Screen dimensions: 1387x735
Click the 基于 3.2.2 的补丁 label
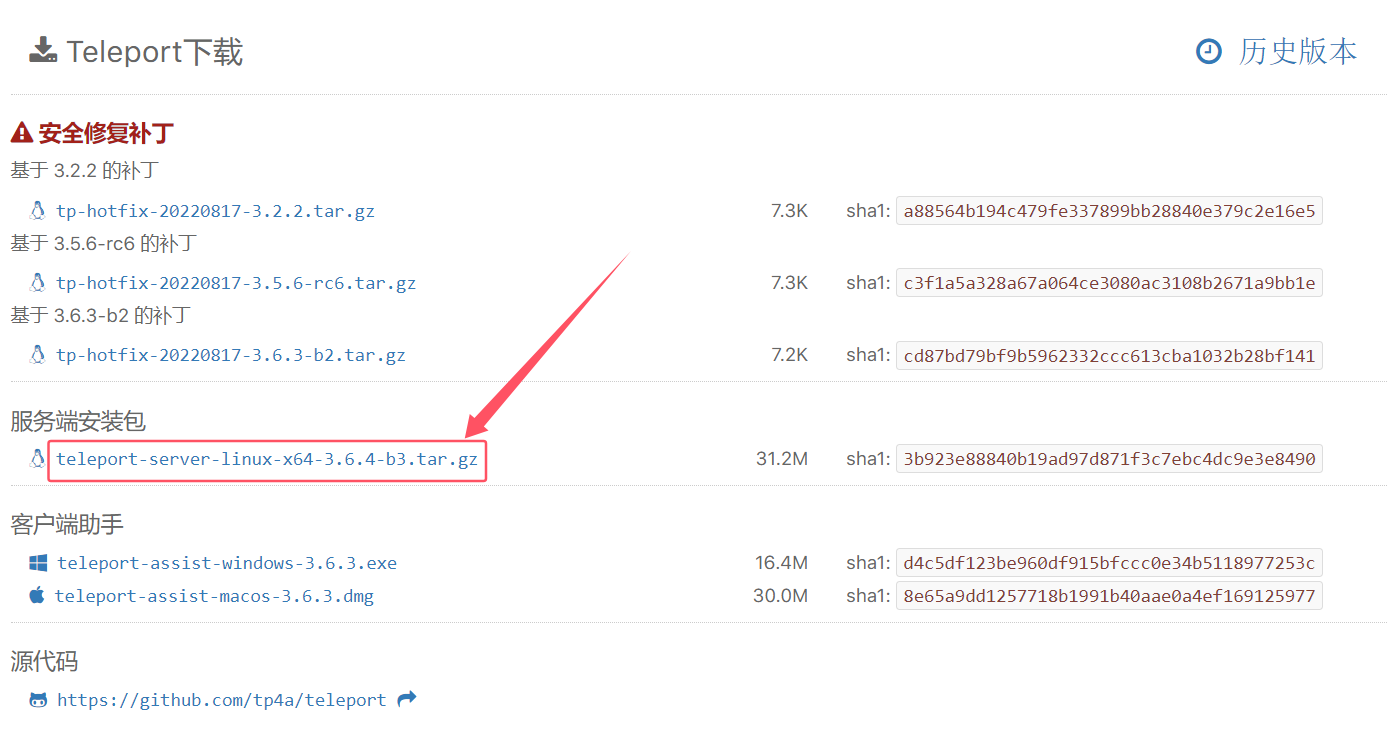pos(85,170)
